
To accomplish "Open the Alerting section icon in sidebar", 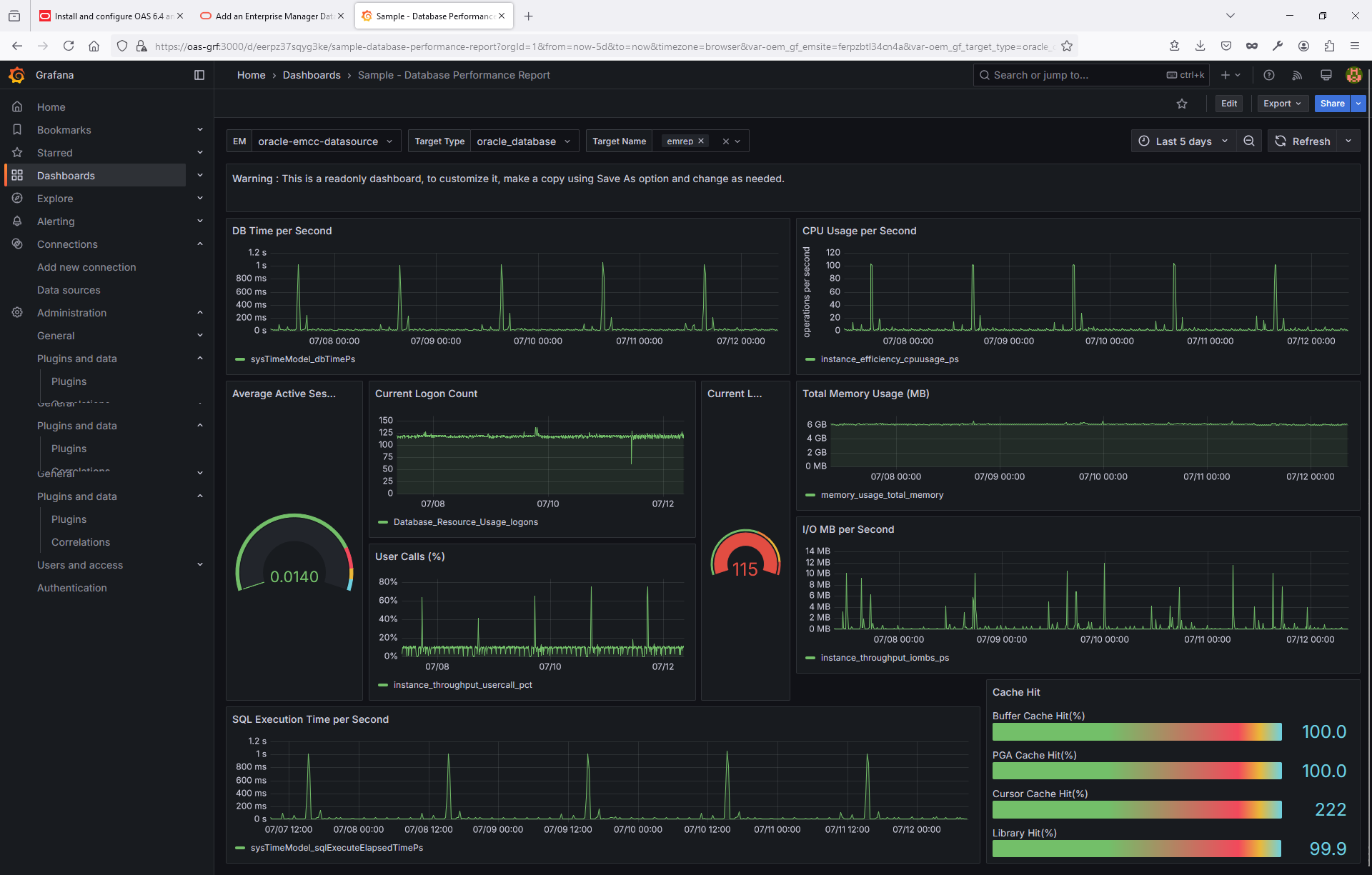I will 17,221.
